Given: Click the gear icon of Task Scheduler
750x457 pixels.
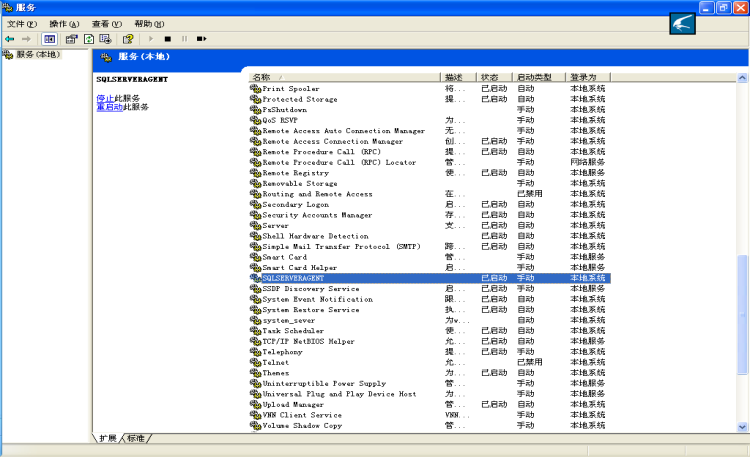Looking at the screenshot, I should [255, 331].
